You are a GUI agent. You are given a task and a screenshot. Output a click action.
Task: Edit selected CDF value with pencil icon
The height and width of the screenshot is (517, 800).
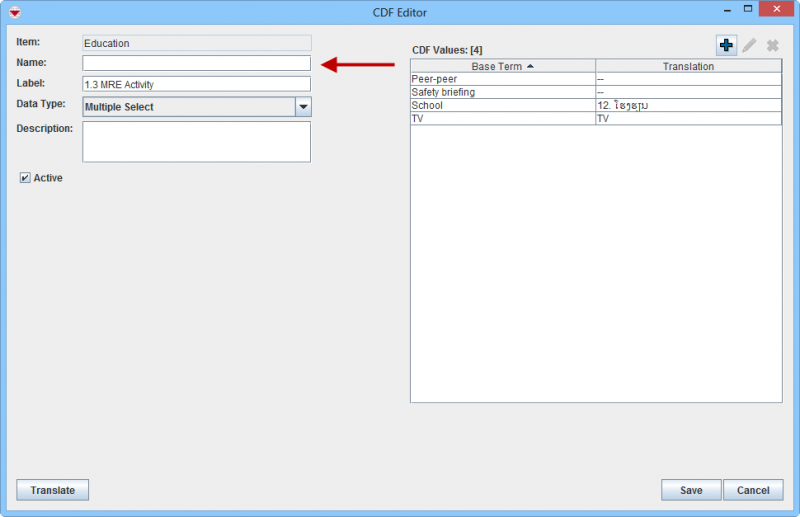pyautogui.click(x=749, y=46)
